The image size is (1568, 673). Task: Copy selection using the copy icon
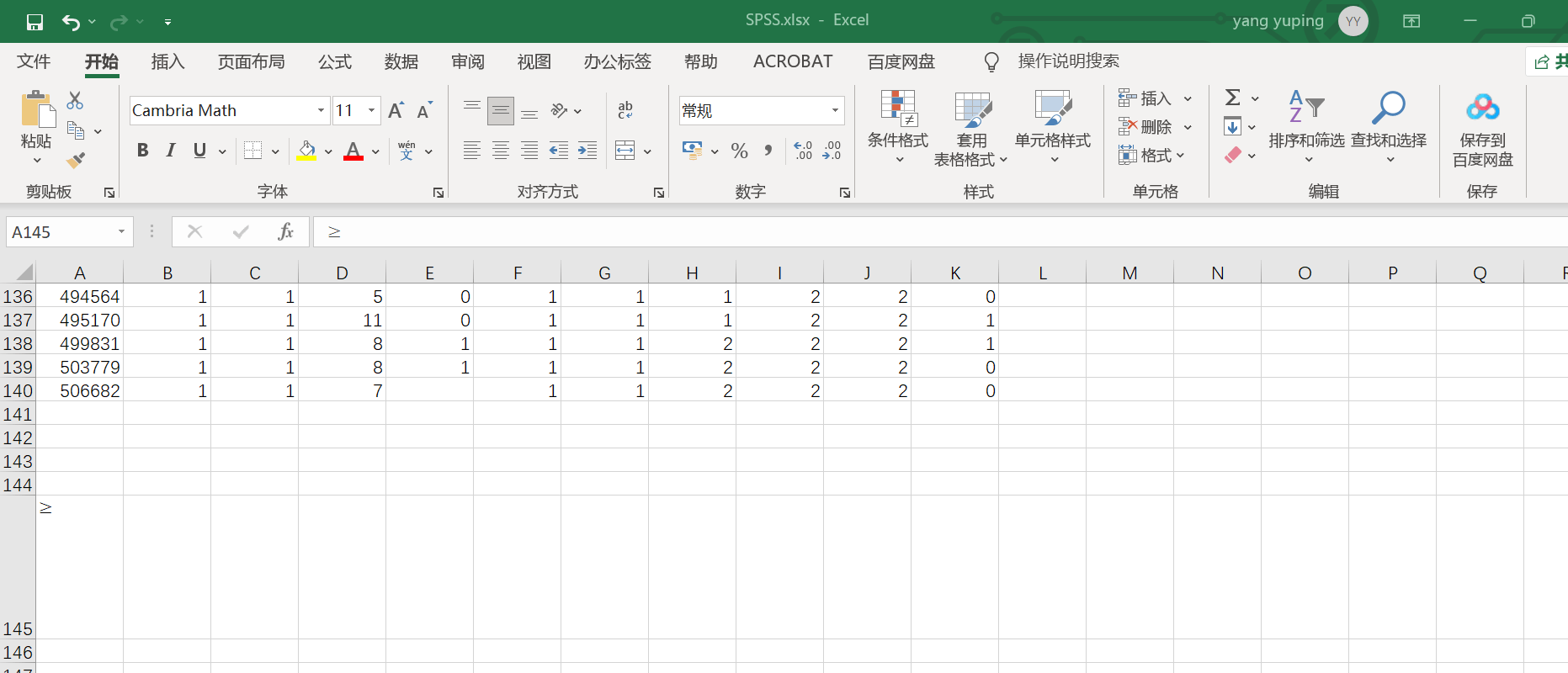[76, 130]
